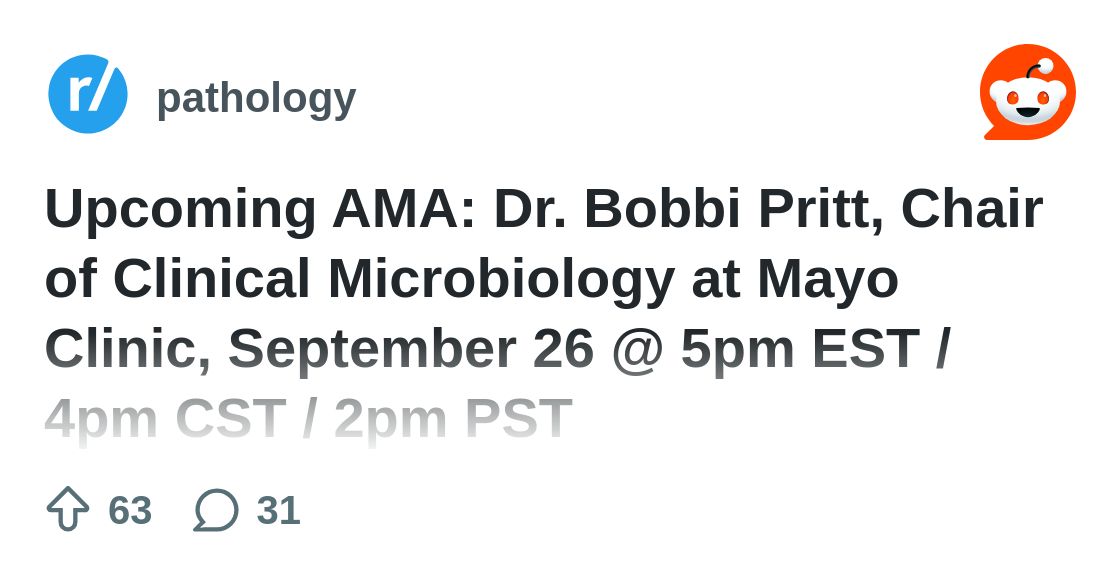Select the name "Dr. Bobbi Pritt" in title
The width and height of the screenshot is (1120, 584).
pyautogui.click(x=688, y=208)
